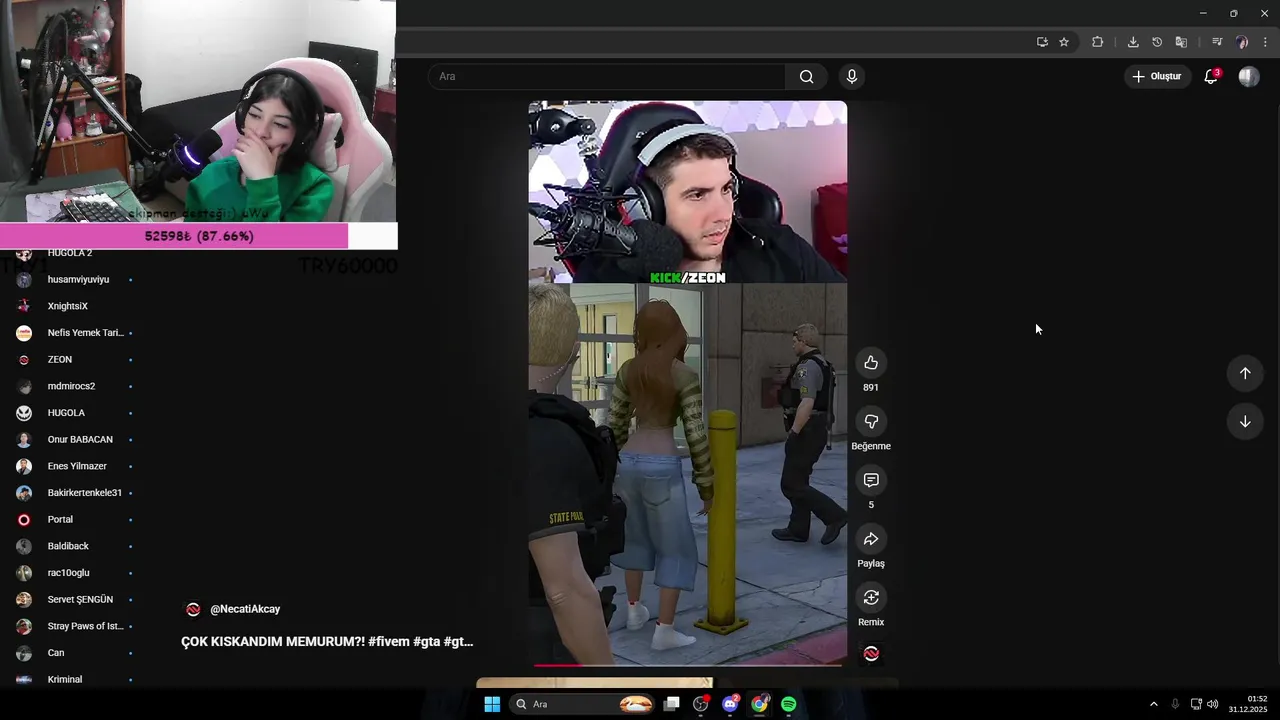Open Spotify from the taskbar
The image size is (1280, 720).
[789, 704]
